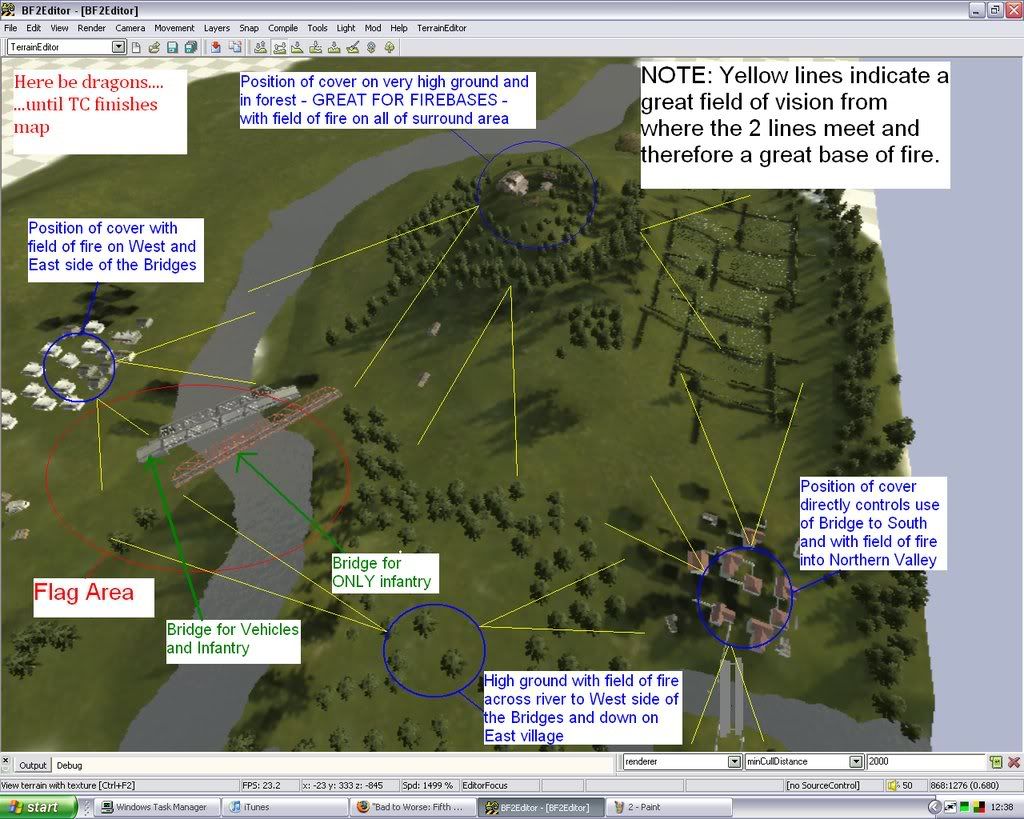
Task: Switch to the Debug tab
Action: (x=69, y=765)
